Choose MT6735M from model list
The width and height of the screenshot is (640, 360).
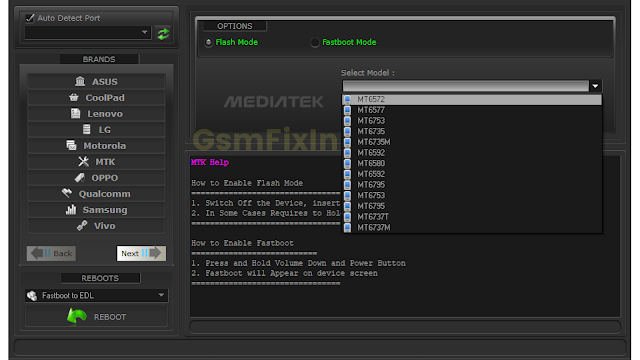pos(472,142)
